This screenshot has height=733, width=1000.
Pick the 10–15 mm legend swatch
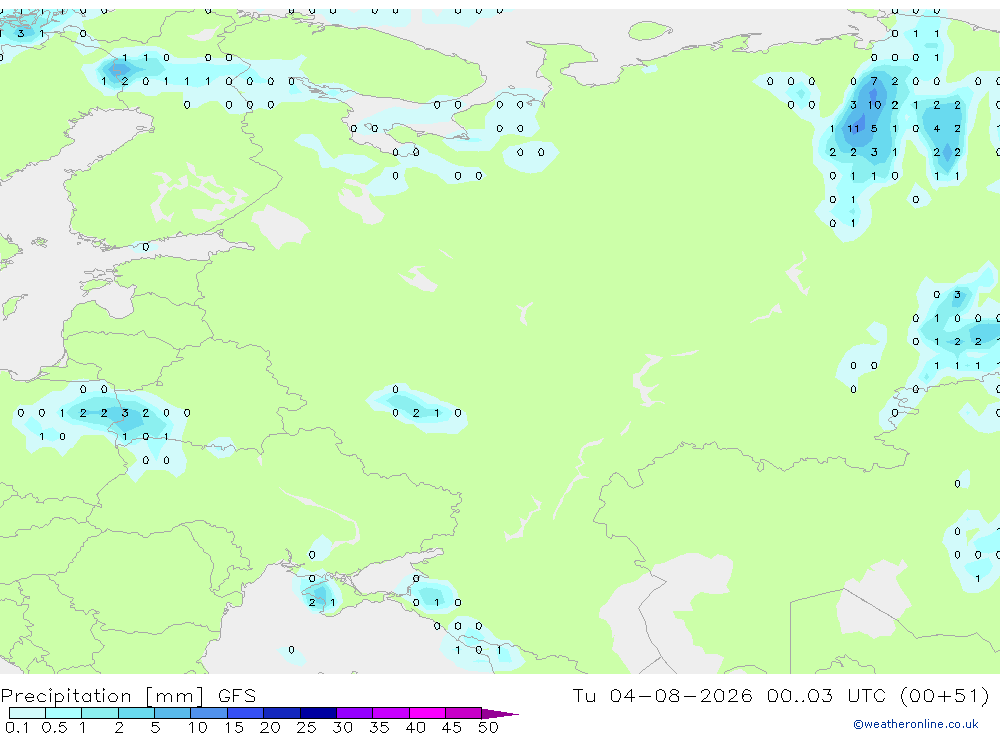[209, 713]
